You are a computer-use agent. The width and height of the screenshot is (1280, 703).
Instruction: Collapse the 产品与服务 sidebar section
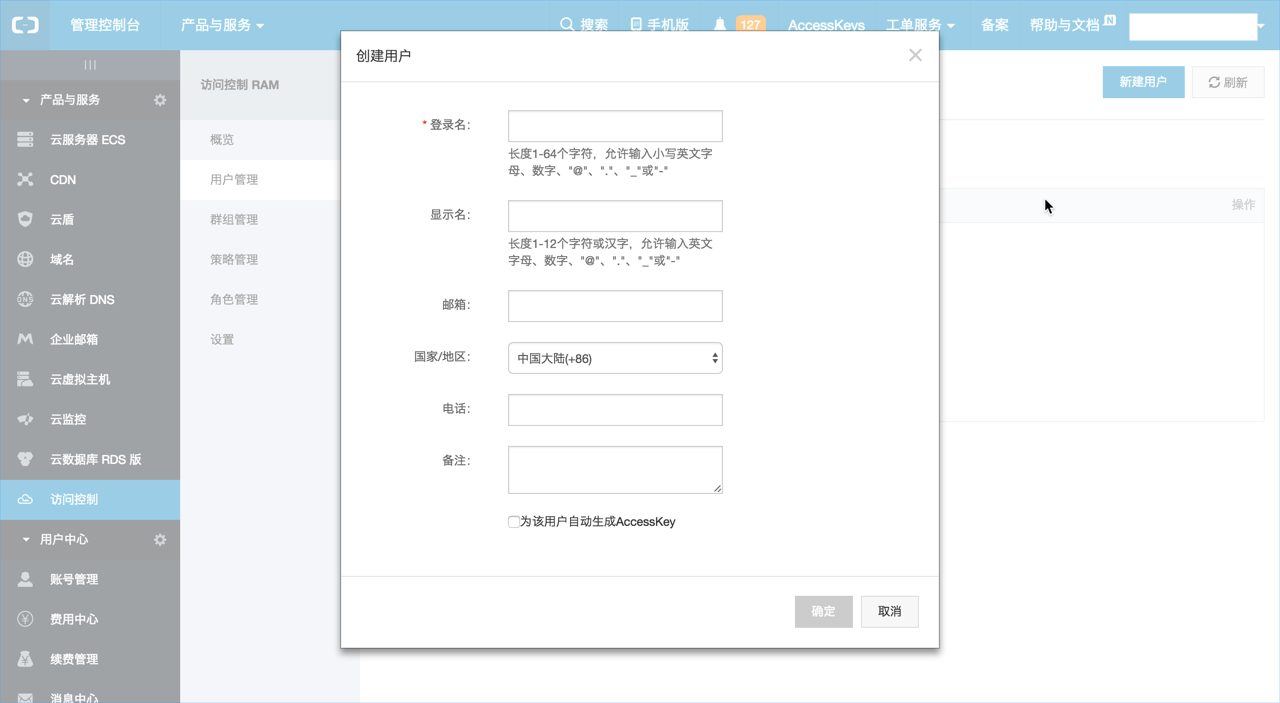(x=26, y=100)
